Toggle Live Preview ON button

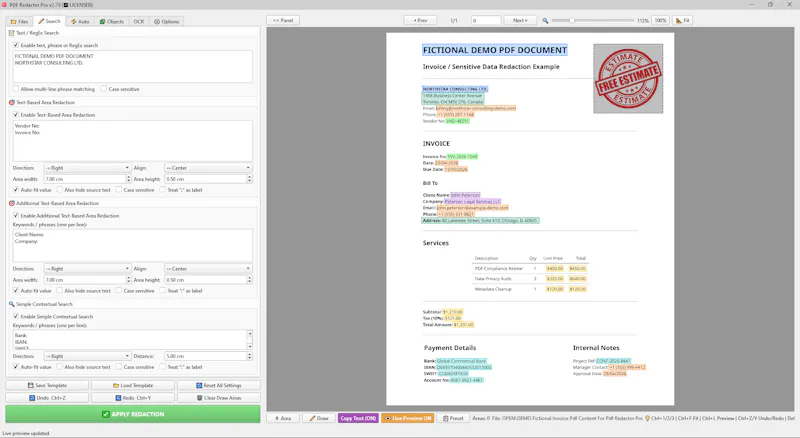pyautogui.click(x=408, y=418)
